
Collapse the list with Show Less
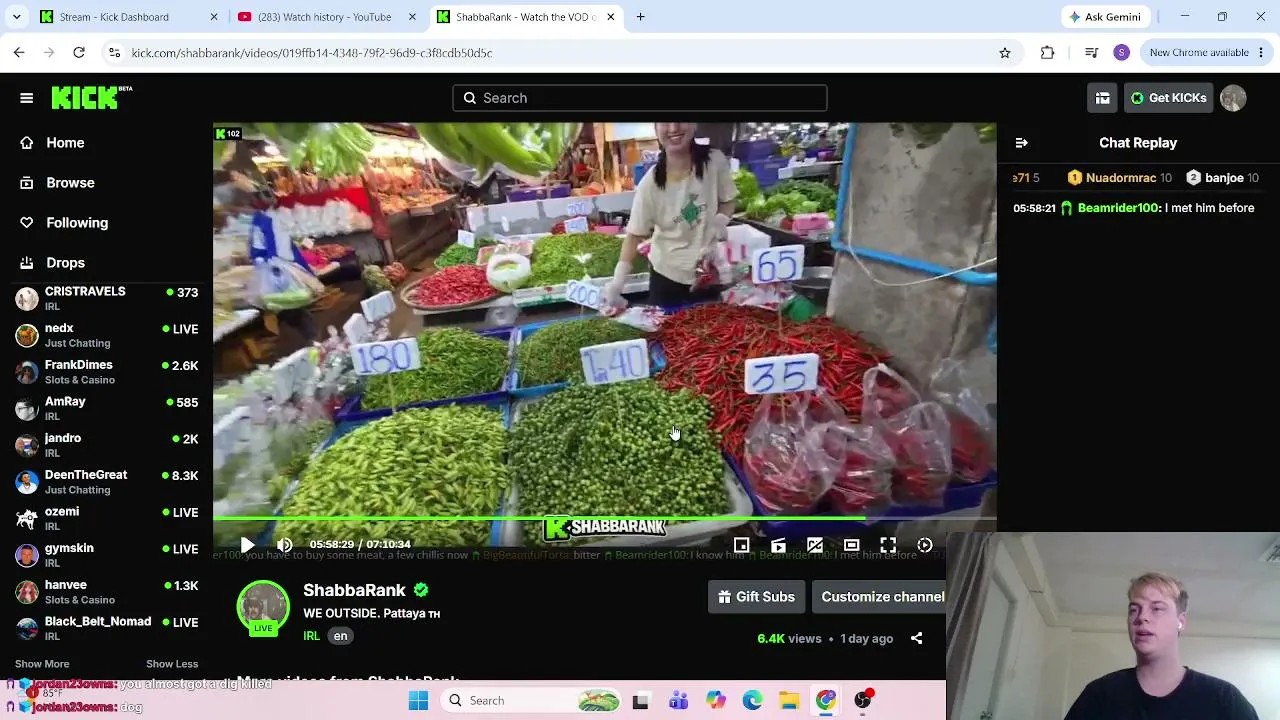pyautogui.click(x=172, y=664)
